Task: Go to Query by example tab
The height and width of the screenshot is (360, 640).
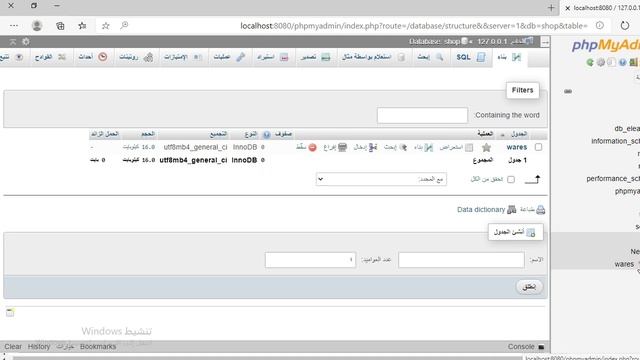Action: 373,57
